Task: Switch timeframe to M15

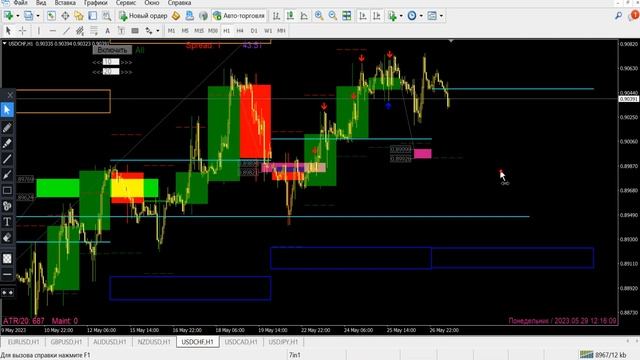Action: (199, 31)
